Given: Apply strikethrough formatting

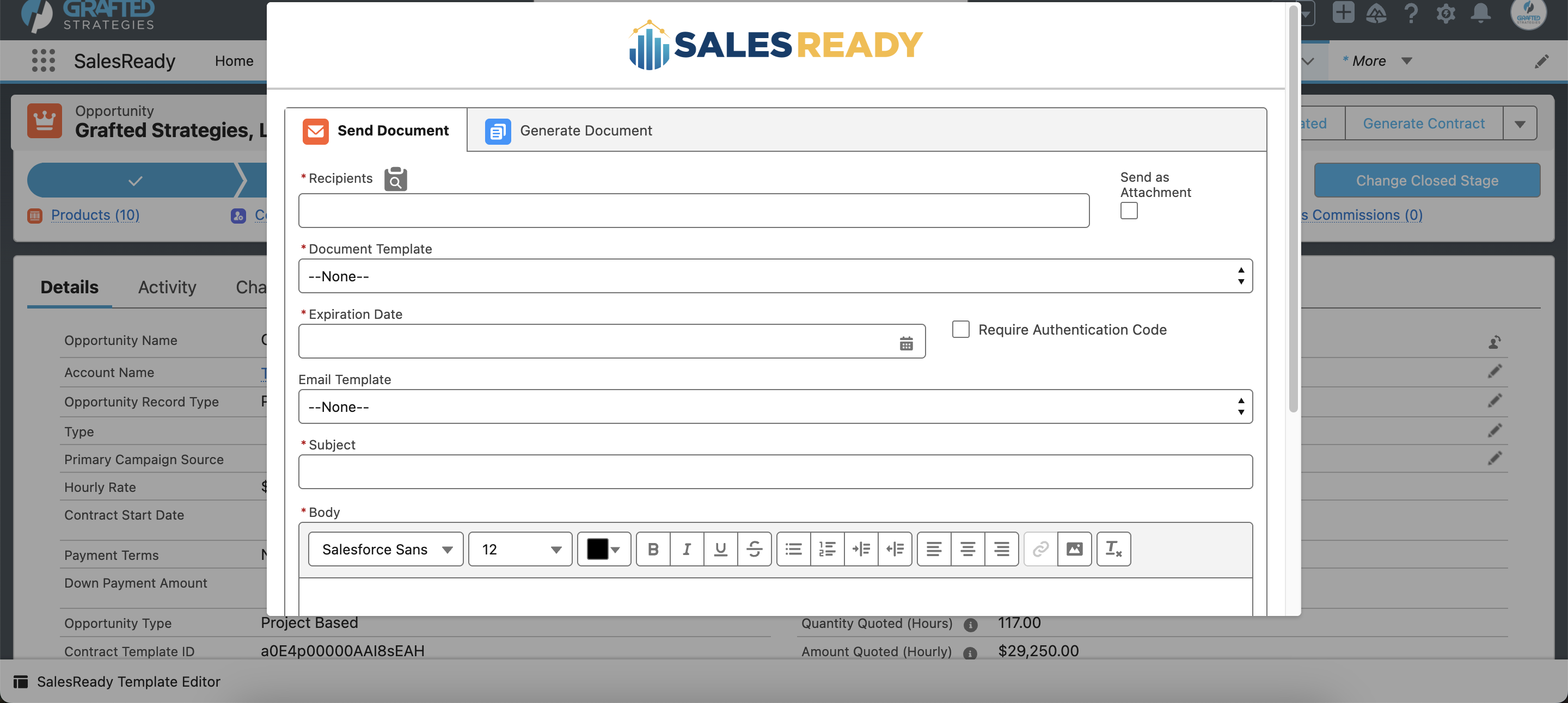Looking at the screenshot, I should click(754, 549).
